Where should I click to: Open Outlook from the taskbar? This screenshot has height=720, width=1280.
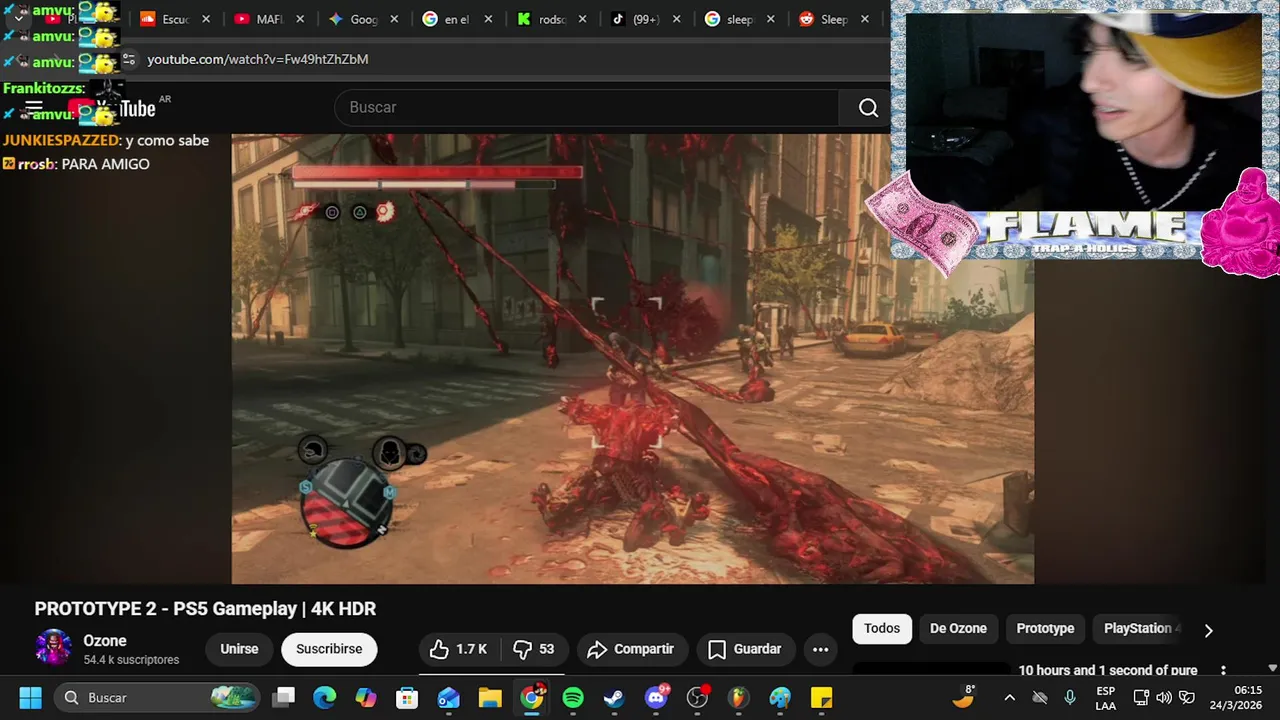click(x=449, y=697)
